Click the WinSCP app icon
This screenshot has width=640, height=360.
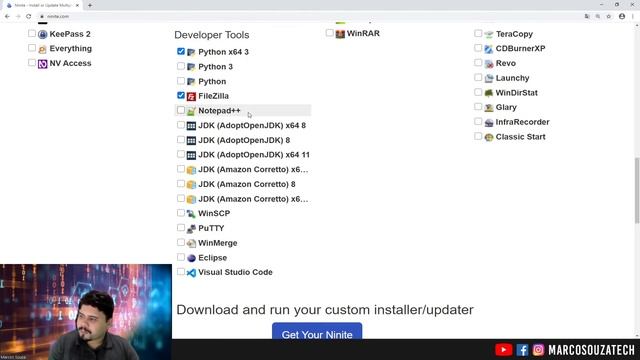[191, 214]
